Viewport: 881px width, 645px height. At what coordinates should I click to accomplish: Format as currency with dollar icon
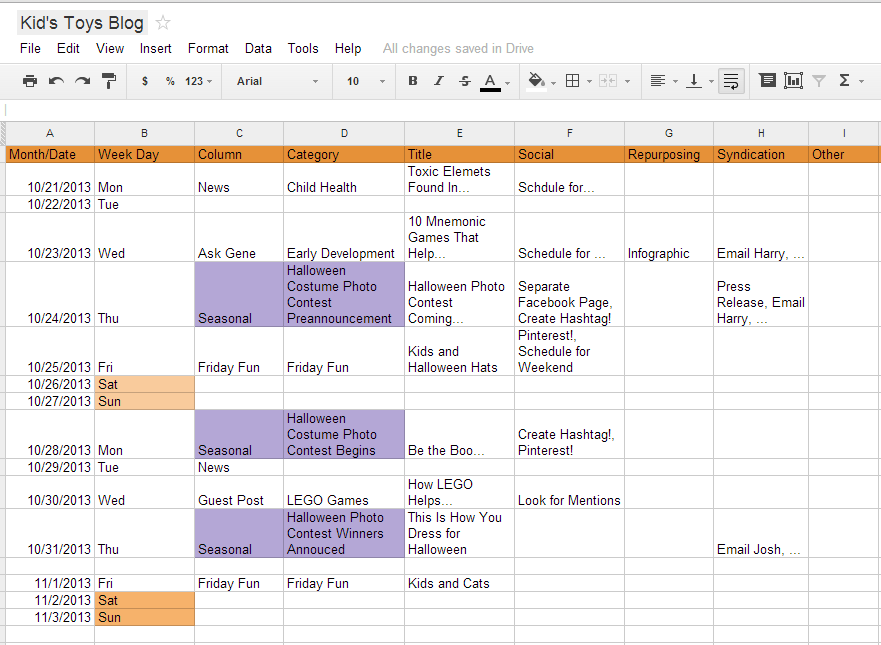(145, 81)
